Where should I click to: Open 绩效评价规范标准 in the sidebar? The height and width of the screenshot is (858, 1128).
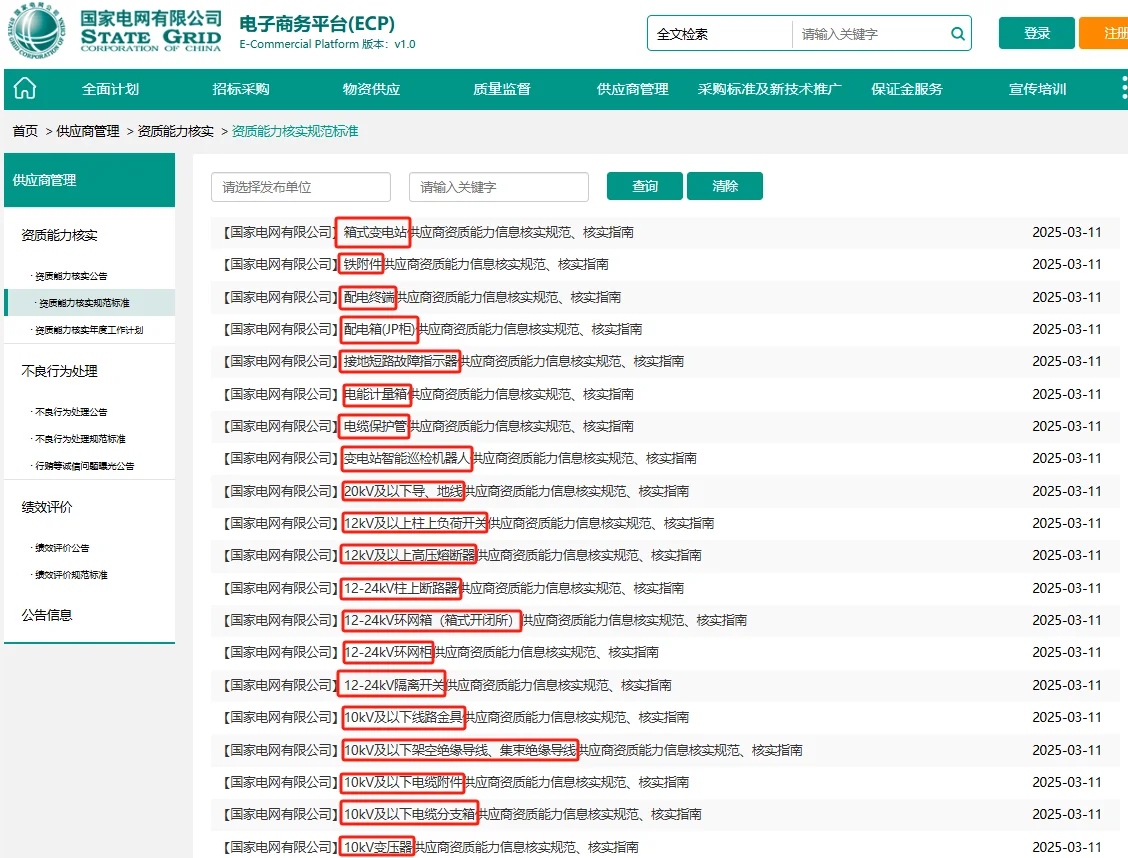coord(69,574)
